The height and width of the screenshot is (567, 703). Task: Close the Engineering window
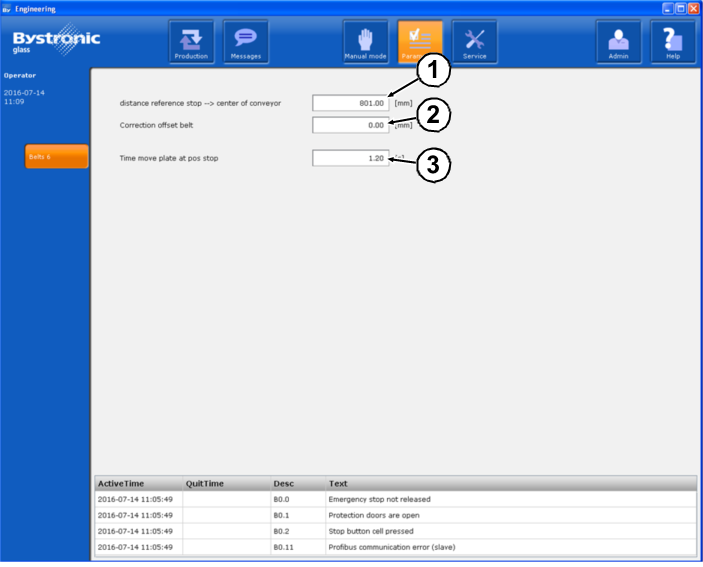[694, 8]
